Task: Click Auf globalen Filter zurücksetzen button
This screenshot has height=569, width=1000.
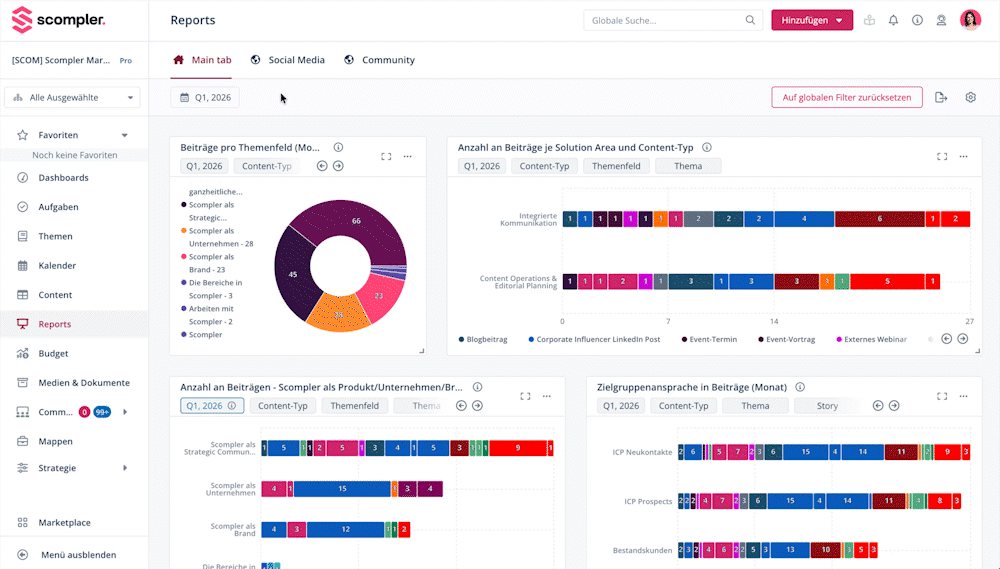Action: point(847,98)
